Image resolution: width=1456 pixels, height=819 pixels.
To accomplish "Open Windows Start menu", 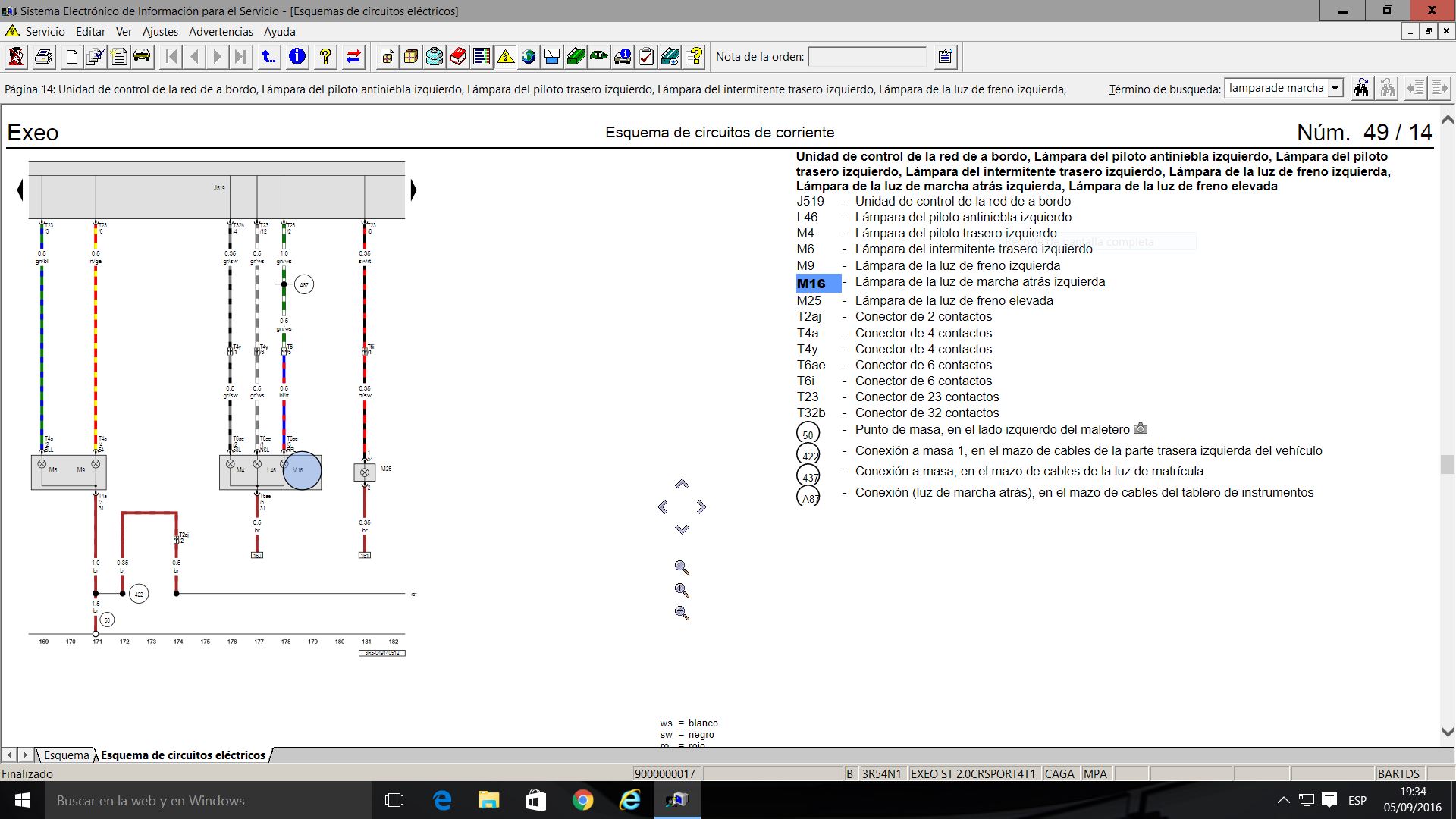I will (22, 800).
